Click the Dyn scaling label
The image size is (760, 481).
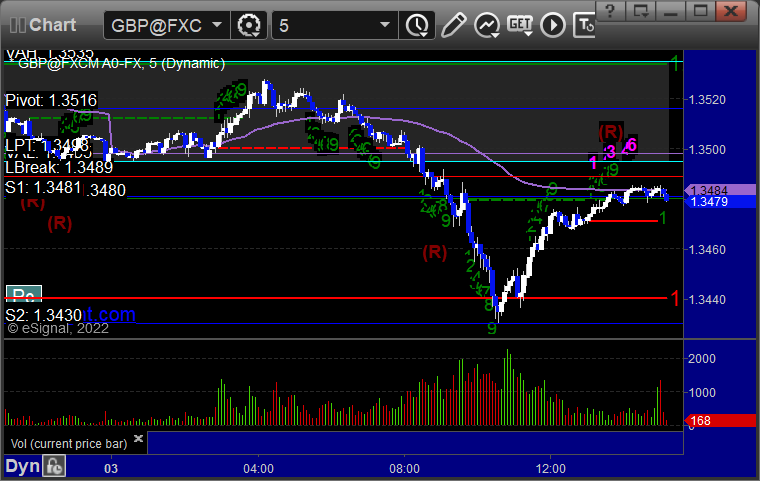coord(22,466)
